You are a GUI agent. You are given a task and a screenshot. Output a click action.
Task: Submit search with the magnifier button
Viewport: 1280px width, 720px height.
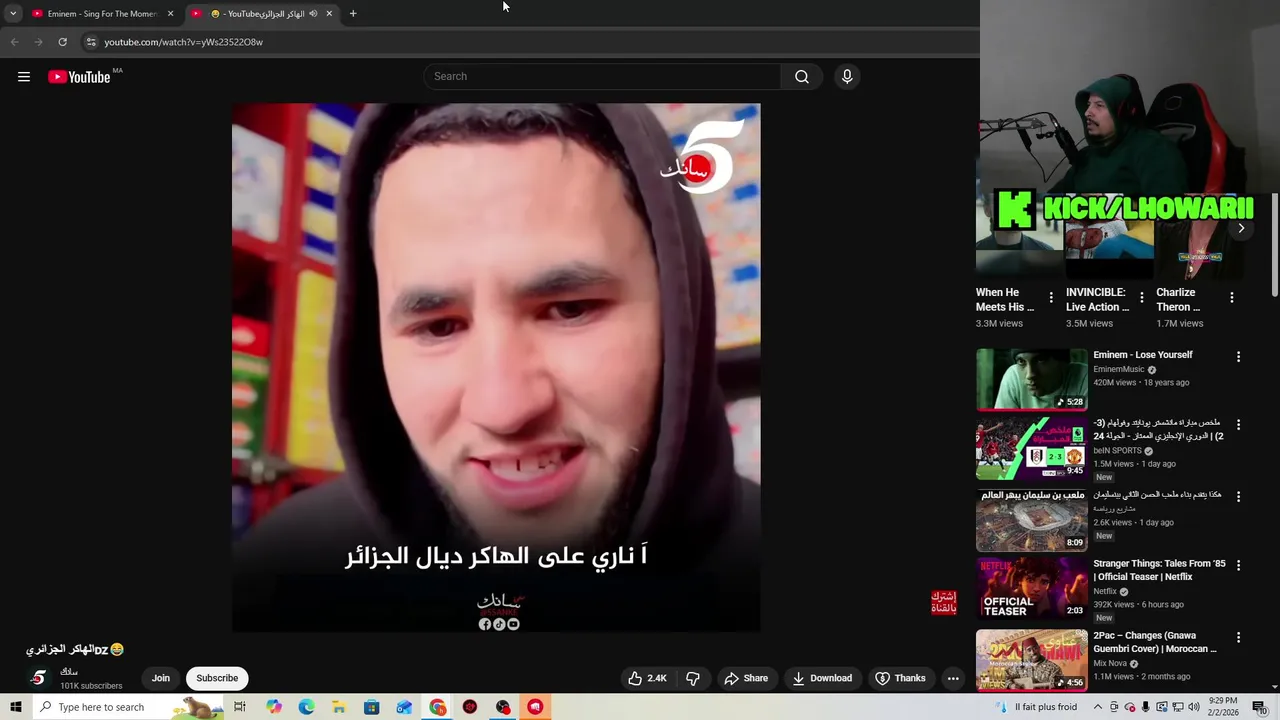tap(802, 77)
